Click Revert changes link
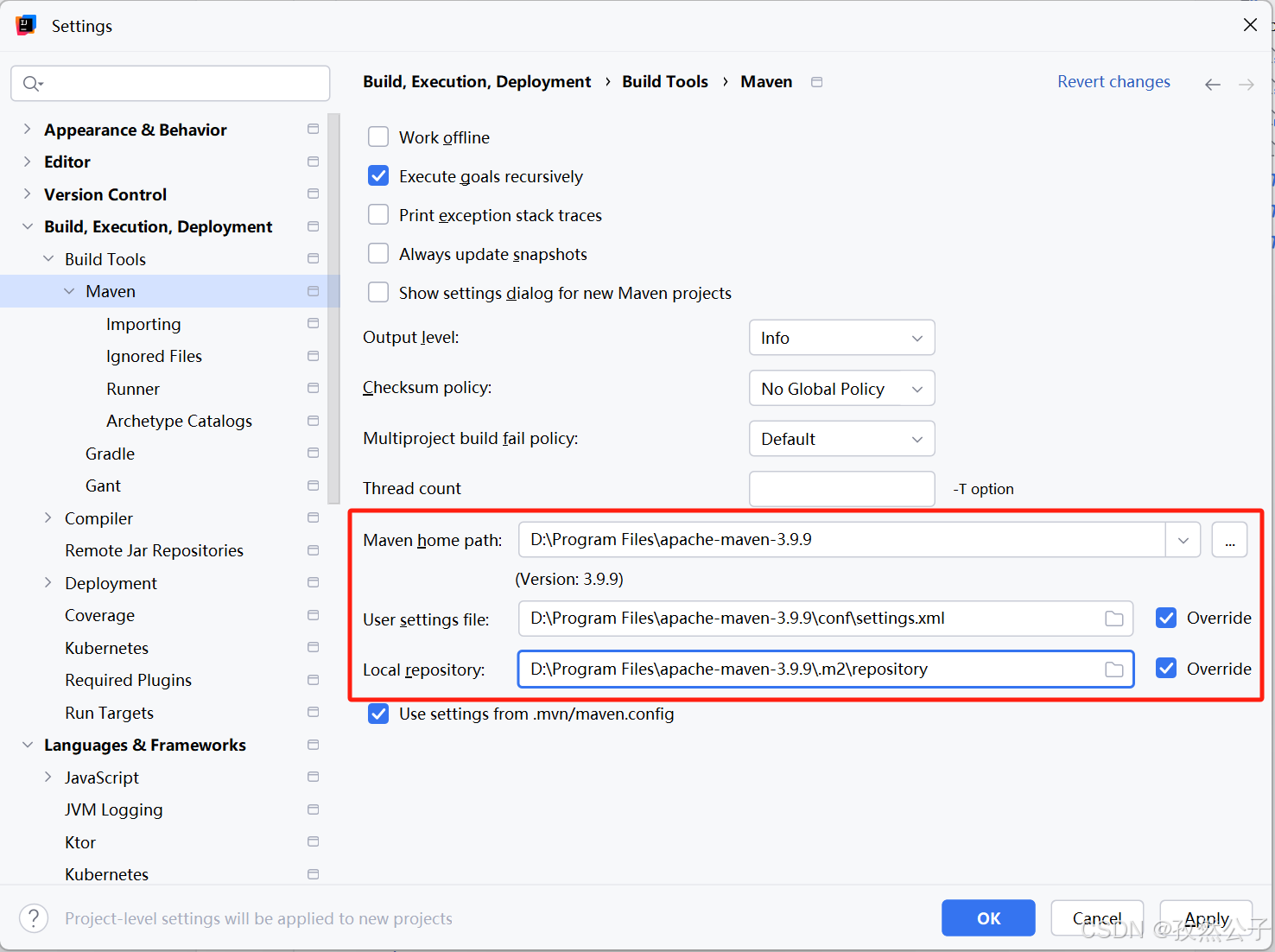Viewport: 1275px width, 952px height. click(1113, 81)
